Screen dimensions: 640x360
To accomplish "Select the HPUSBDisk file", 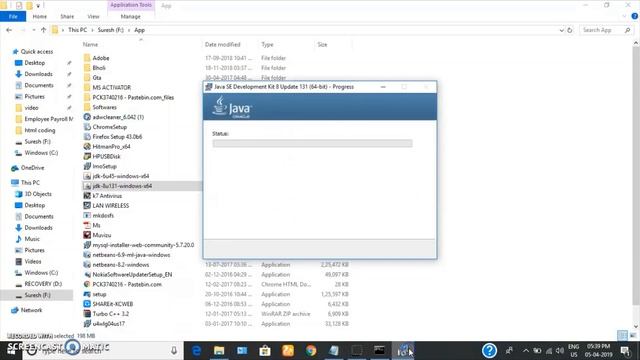I will (106, 156).
